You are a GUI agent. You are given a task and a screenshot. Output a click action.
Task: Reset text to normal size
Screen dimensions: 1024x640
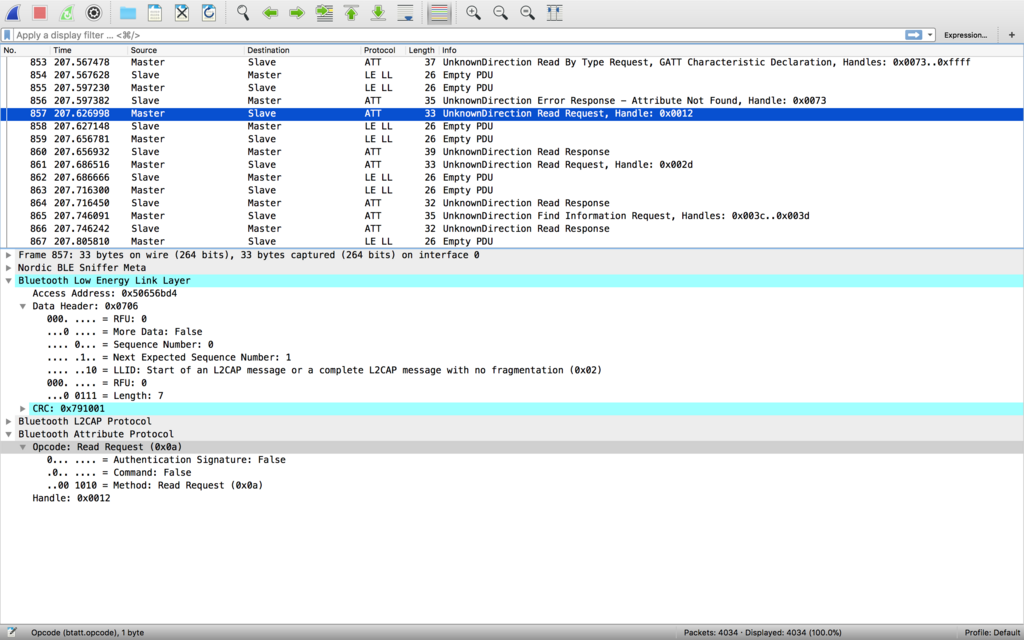[528, 12]
